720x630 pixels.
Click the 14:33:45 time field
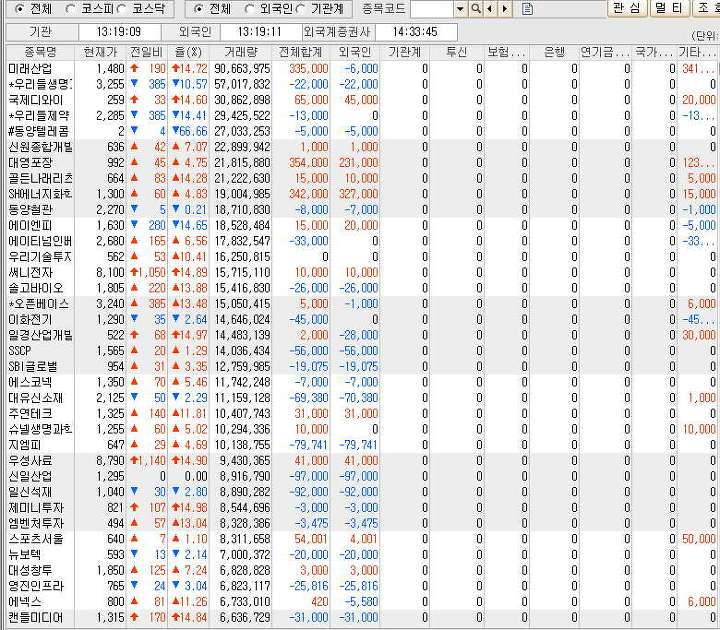pos(416,32)
